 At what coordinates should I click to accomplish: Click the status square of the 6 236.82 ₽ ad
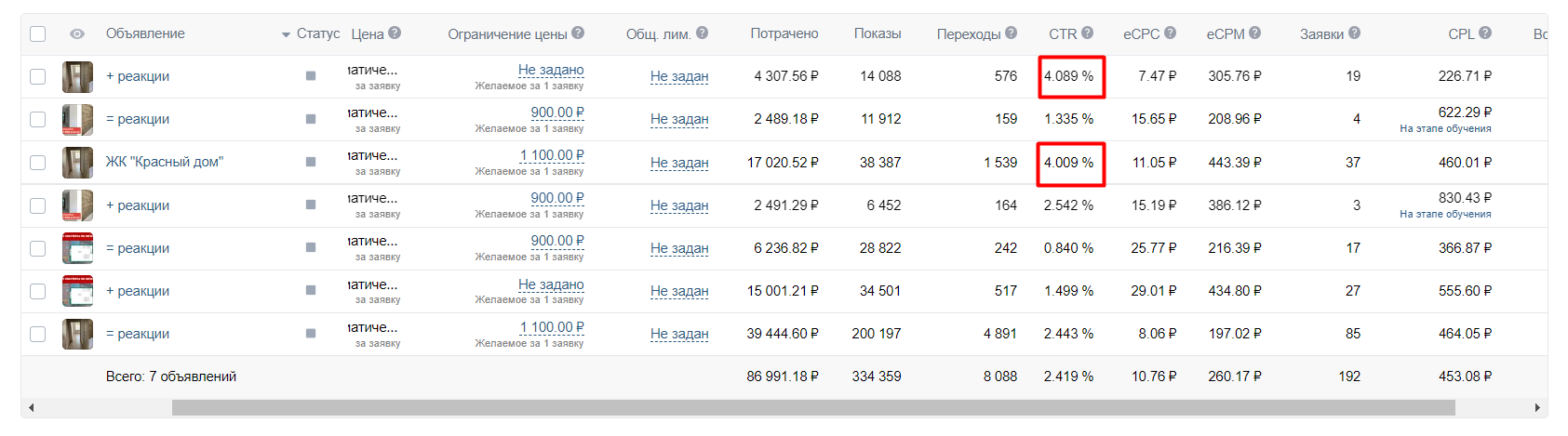[311, 247]
